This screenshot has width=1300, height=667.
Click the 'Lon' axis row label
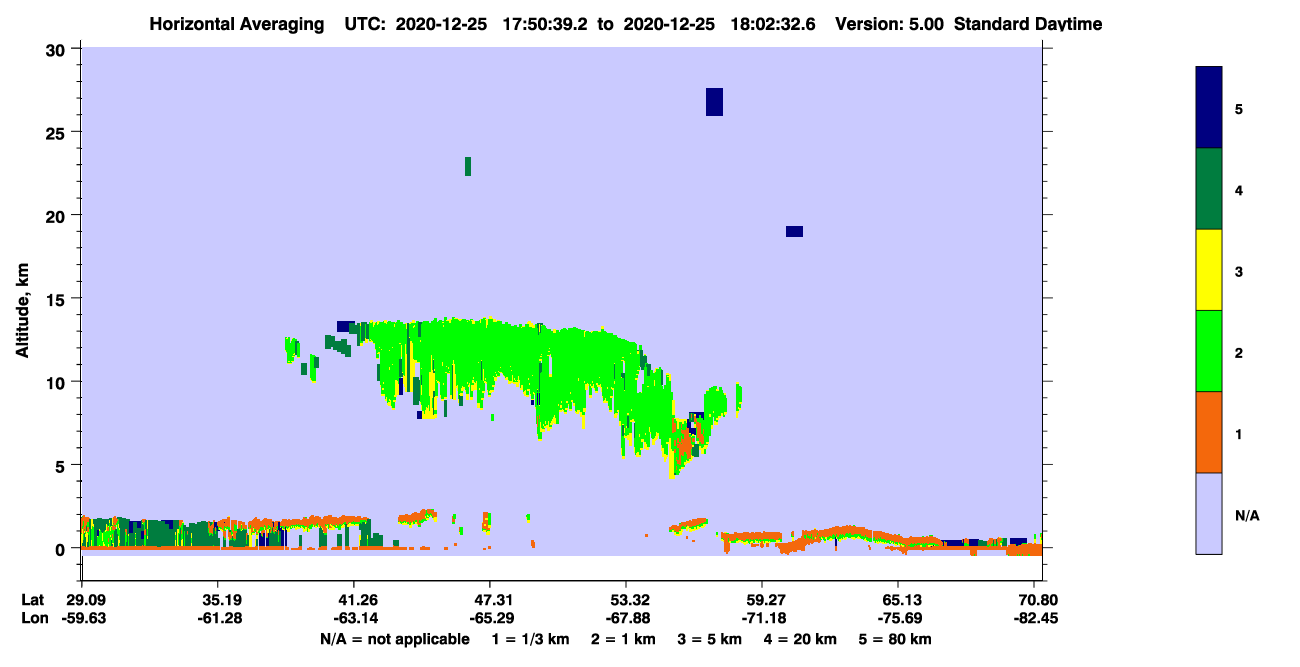pos(33,618)
